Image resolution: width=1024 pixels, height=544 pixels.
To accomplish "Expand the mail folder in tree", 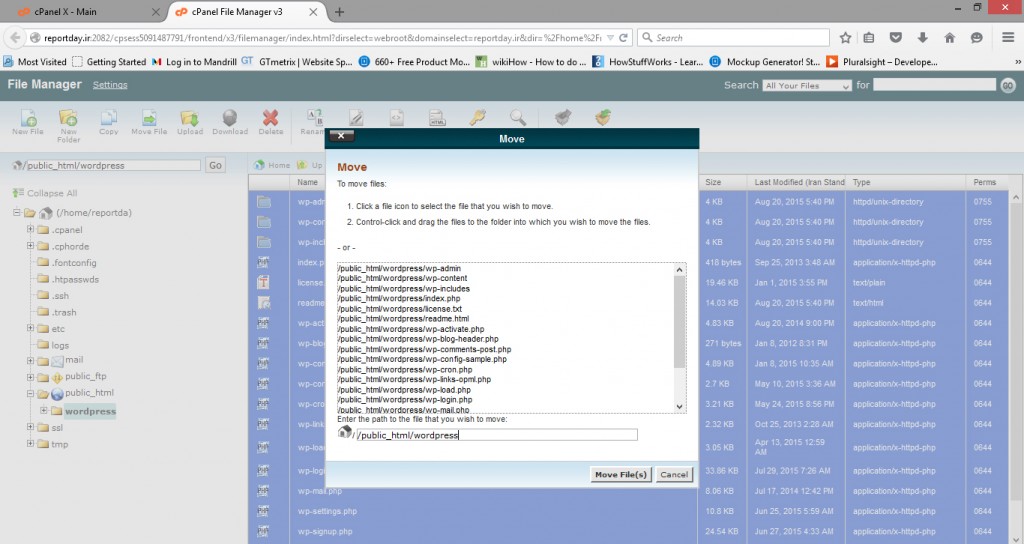I will pyautogui.click(x=31, y=360).
